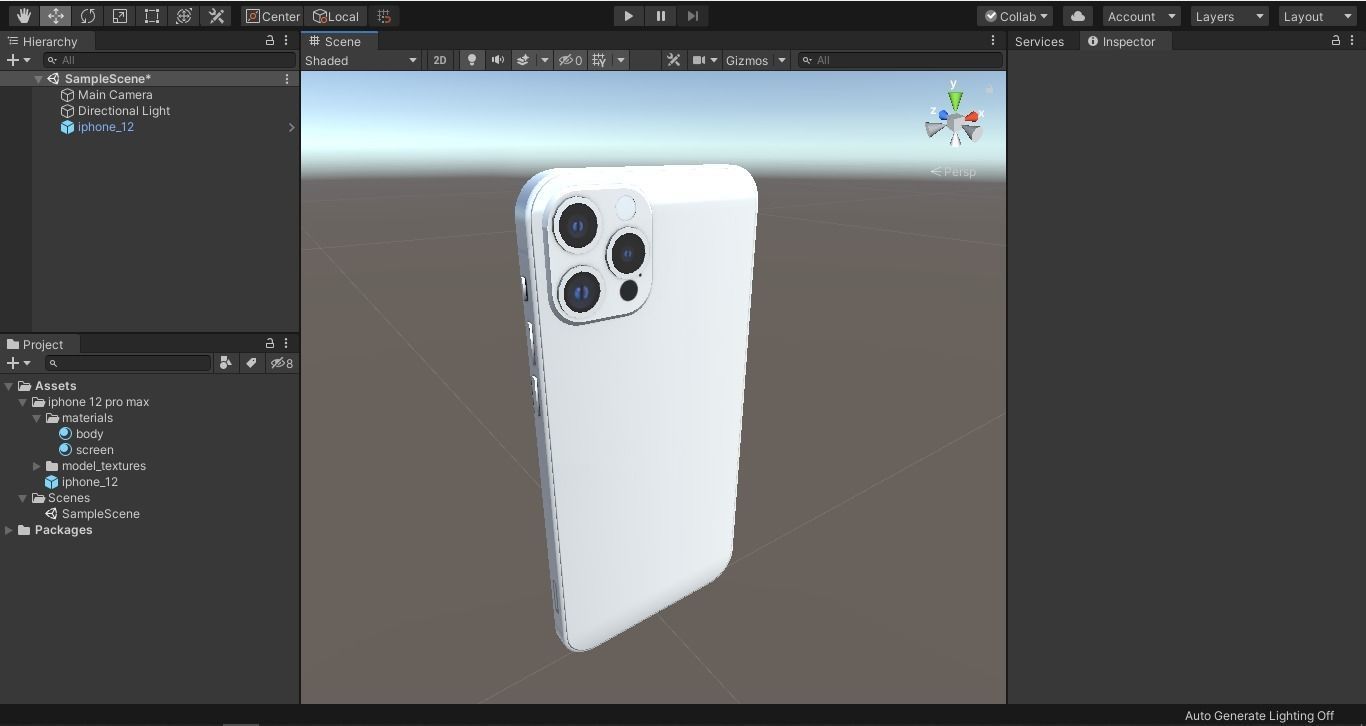Open the Gizmos dropdown
Screen dimensions: 1366x726
tap(756, 60)
